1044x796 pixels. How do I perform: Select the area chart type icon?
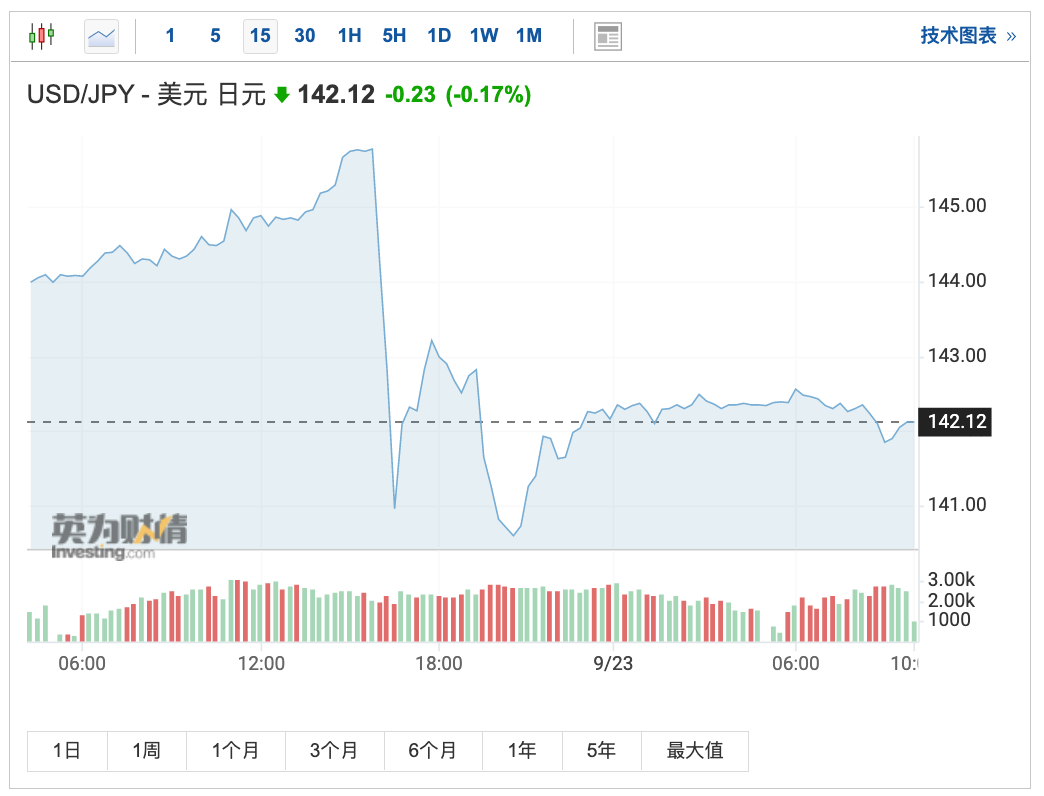(x=101, y=36)
